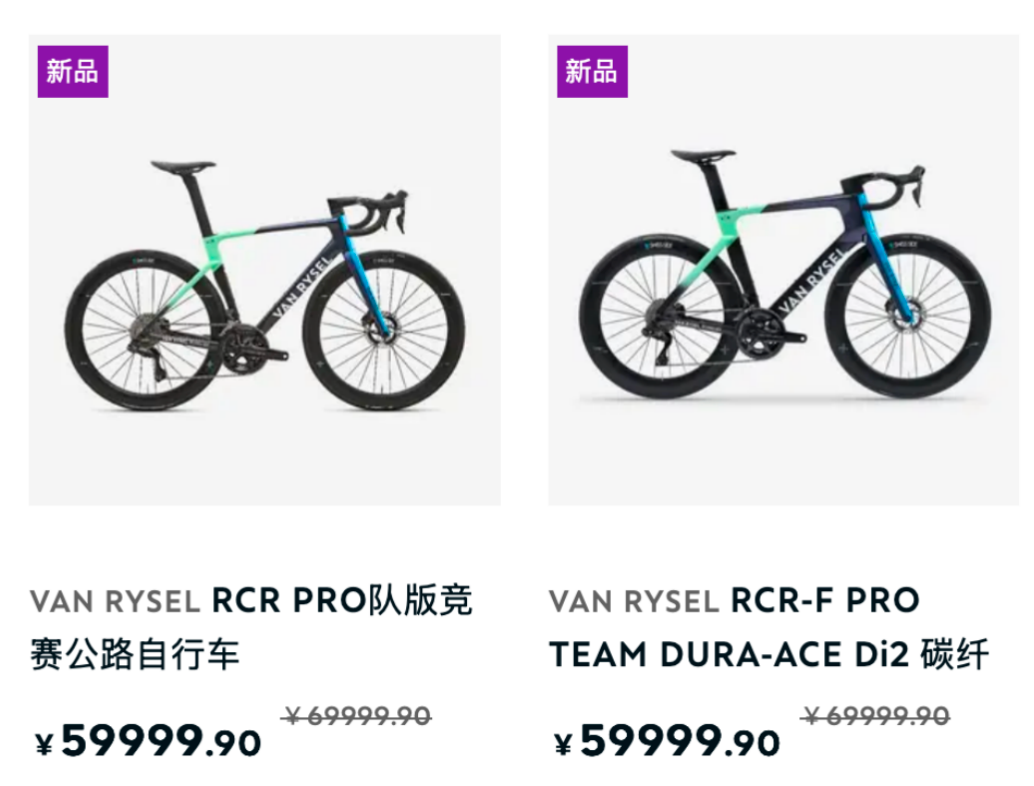This screenshot has height=786, width=1034.
Task: Click the 新品 badge on the left product
Action: coord(73,72)
